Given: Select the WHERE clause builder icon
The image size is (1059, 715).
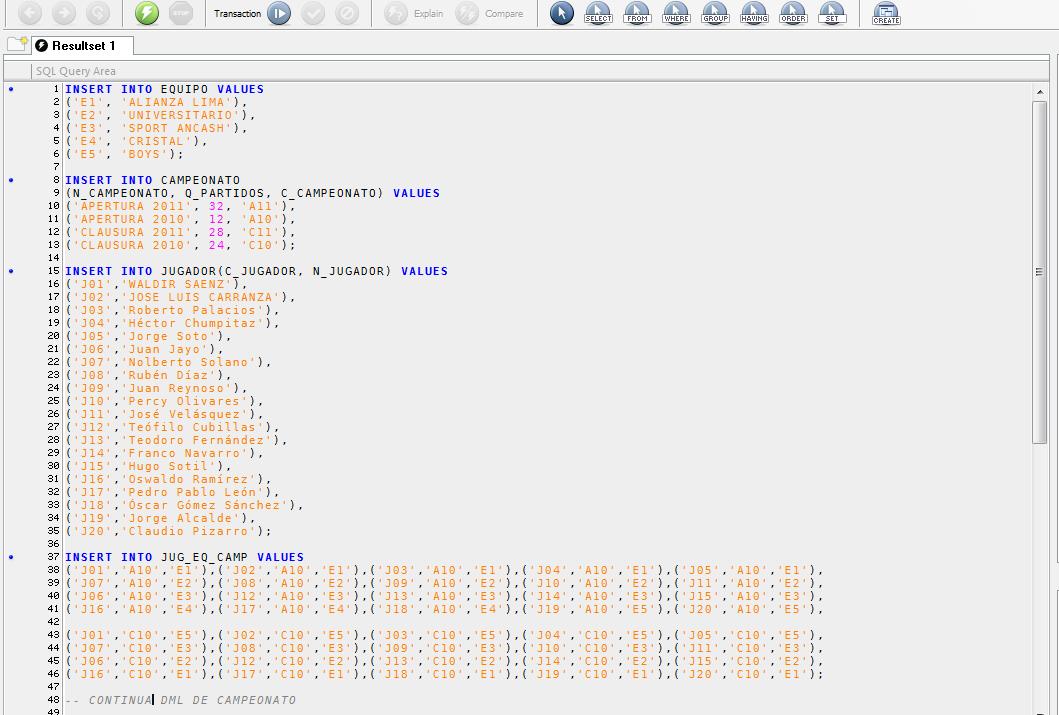Looking at the screenshot, I should 675,13.
